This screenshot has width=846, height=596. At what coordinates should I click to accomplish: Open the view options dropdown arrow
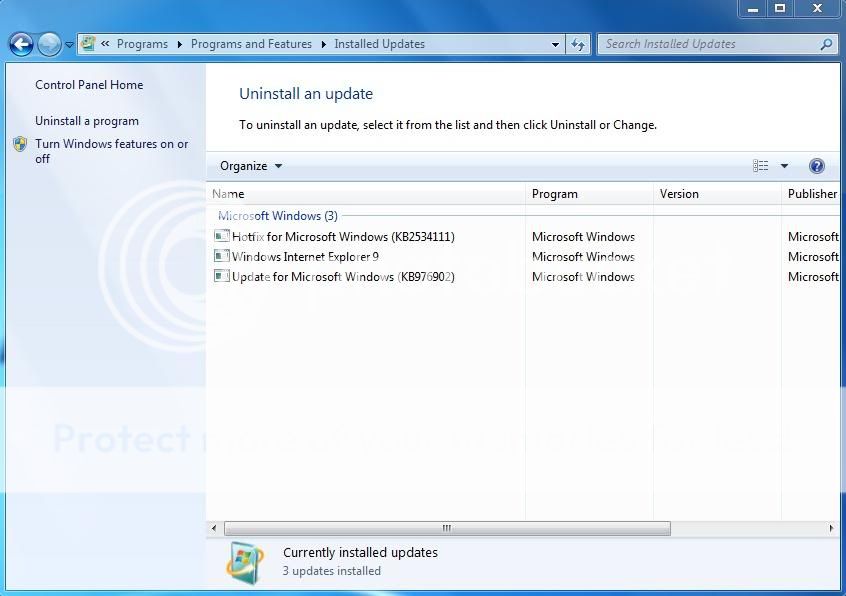click(784, 166)
